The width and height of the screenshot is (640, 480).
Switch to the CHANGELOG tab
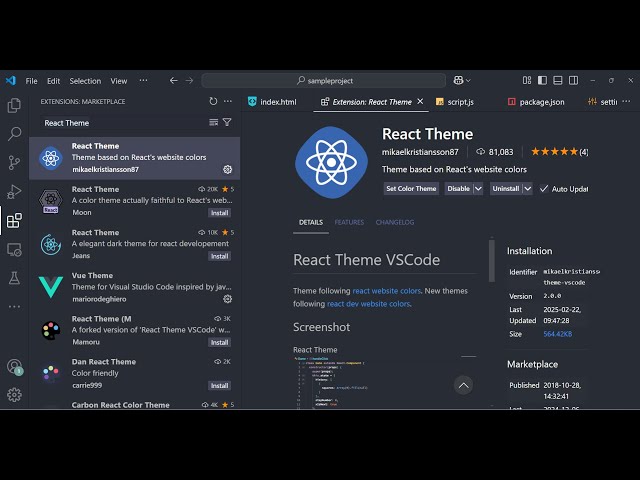click(x=394, y=222)
